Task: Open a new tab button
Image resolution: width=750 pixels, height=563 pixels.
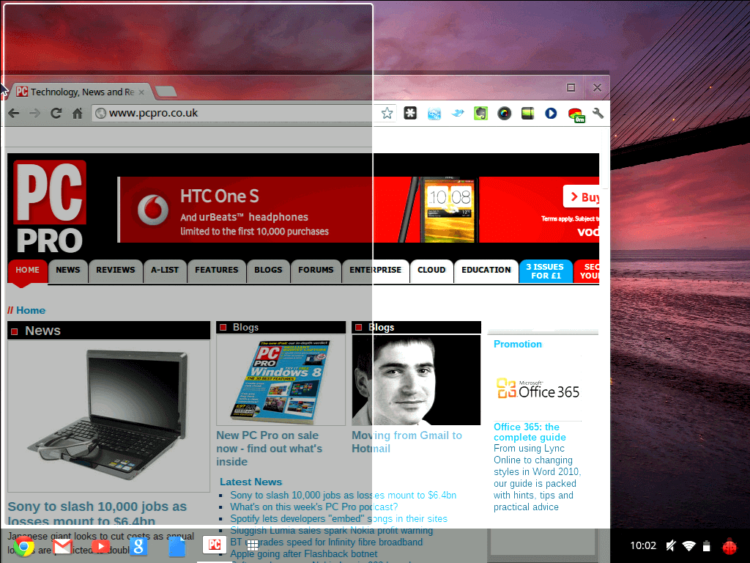Action: point(166,91)
